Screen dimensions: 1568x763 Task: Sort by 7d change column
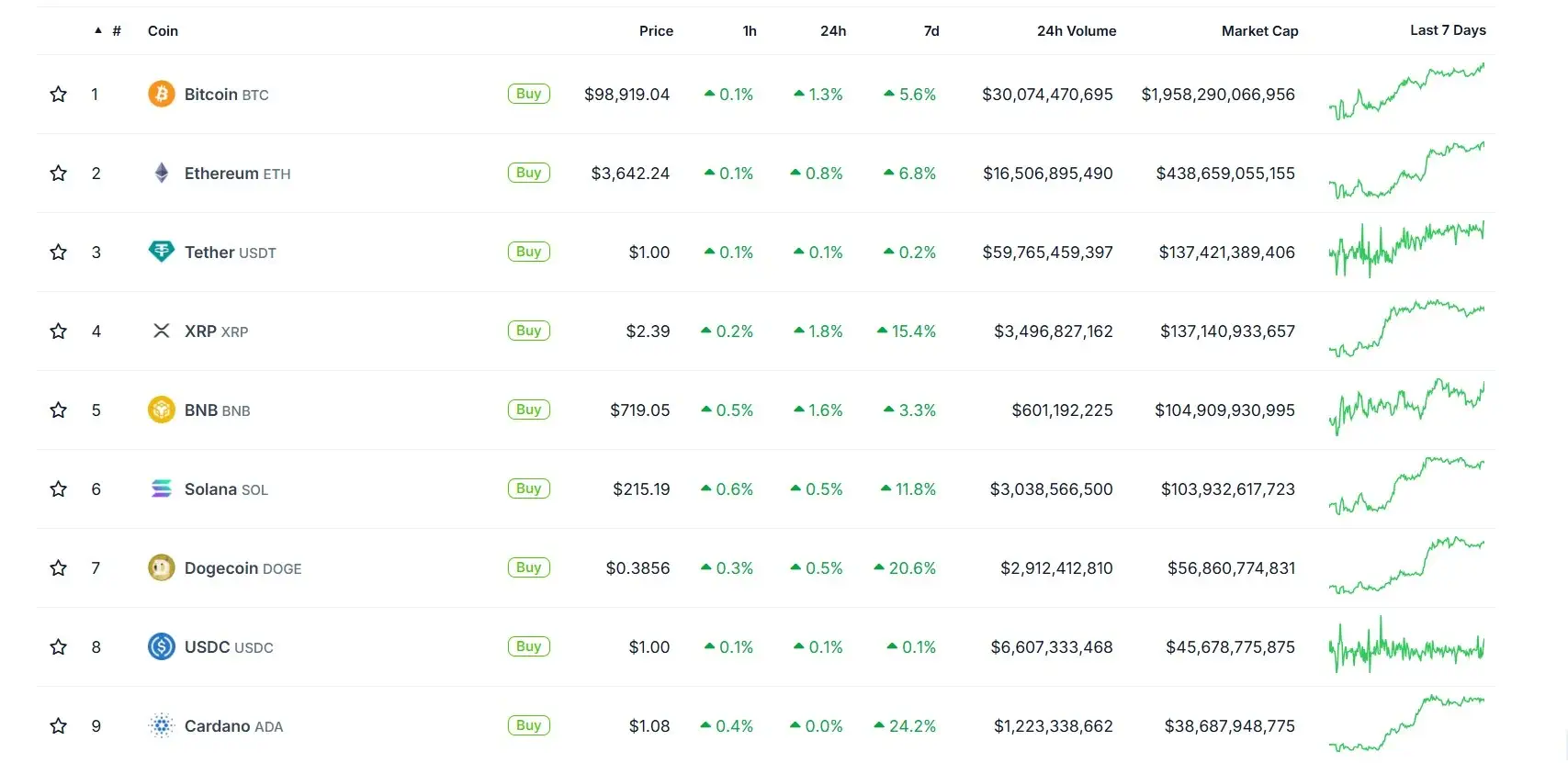[931, 30]
